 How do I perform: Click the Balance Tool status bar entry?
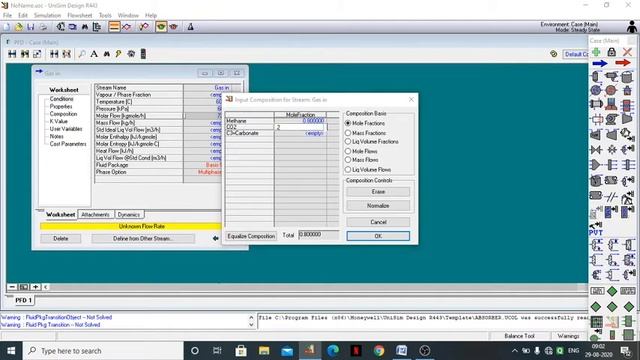click(519, 336)
